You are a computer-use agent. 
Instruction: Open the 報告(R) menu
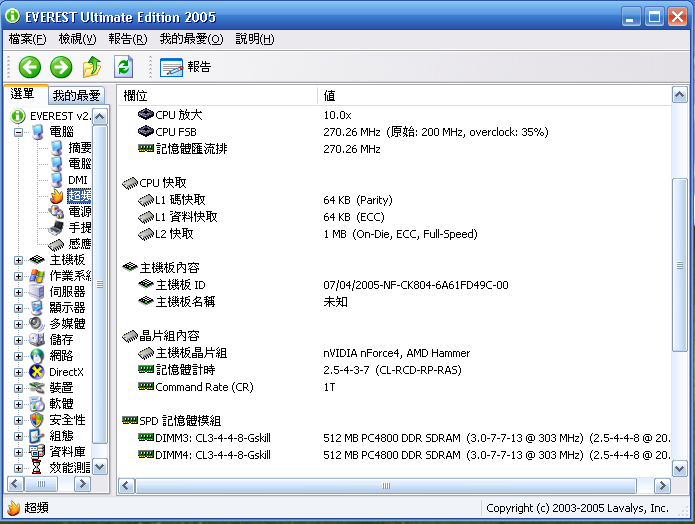pyautogui.click(x=128, y=39)
